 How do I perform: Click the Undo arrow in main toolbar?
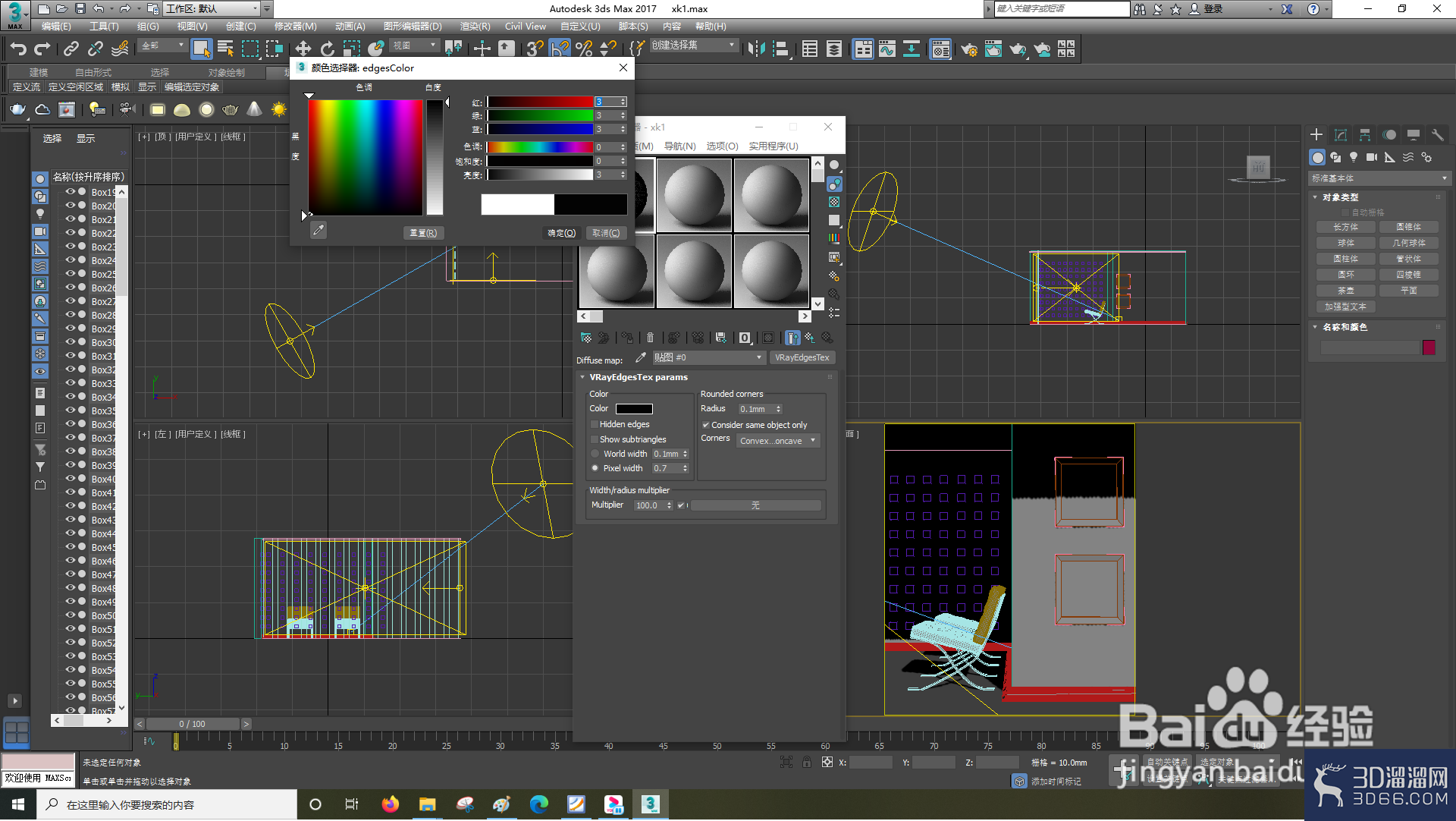coord(18,49)
